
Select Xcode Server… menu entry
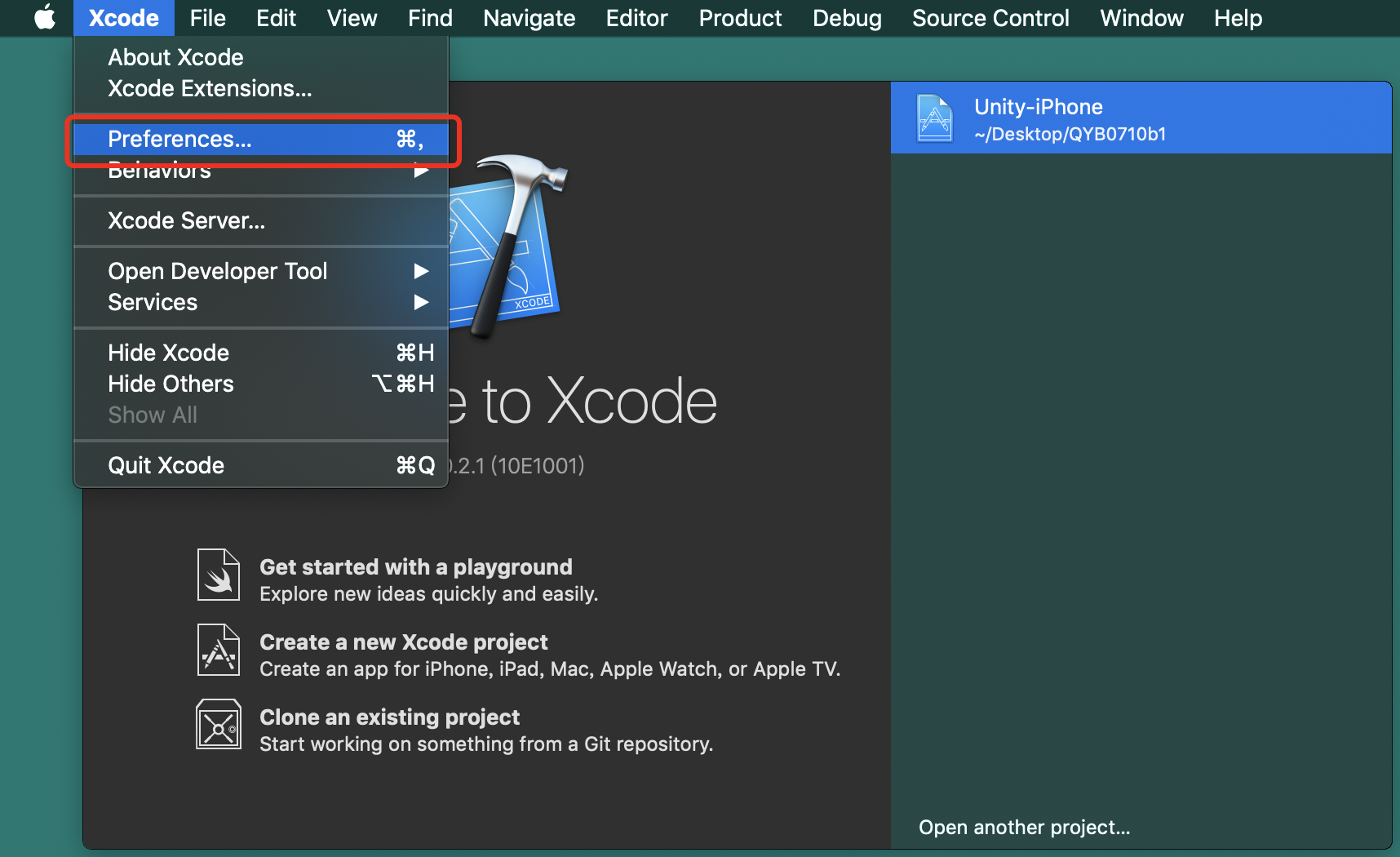(261, 220)
